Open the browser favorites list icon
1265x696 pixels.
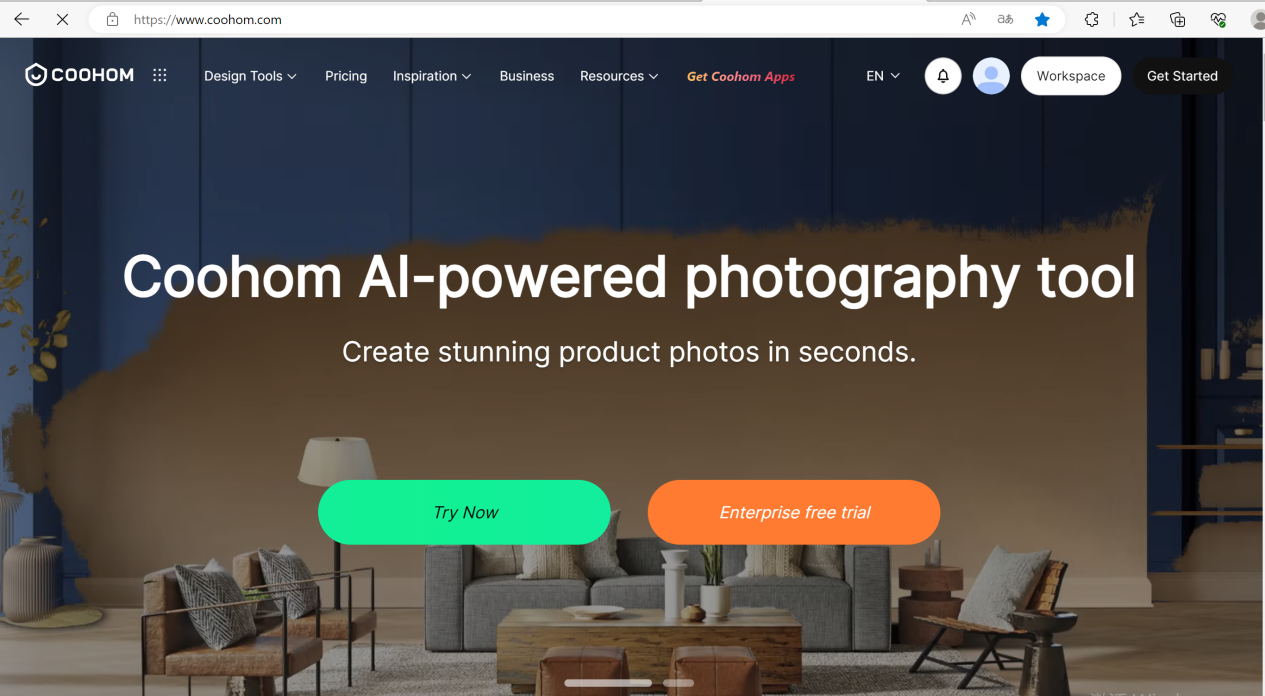(1137, 19)
